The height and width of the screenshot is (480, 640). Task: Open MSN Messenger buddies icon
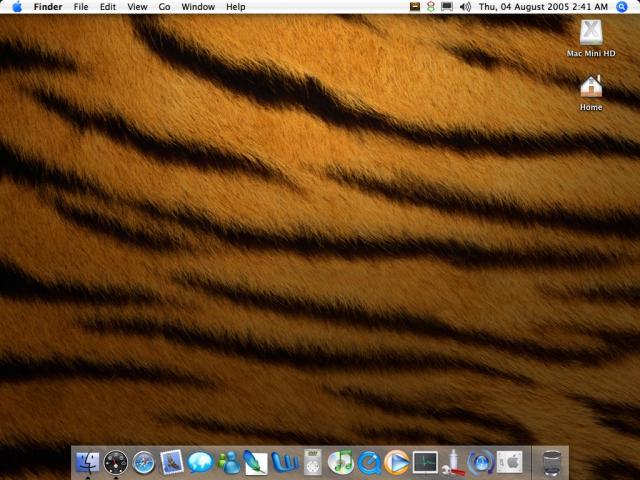pos(228,462)
